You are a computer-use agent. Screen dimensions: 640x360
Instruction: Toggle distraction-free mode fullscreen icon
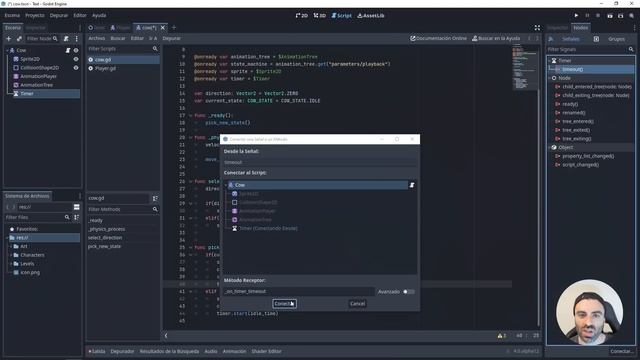click(x=537, y=28)
